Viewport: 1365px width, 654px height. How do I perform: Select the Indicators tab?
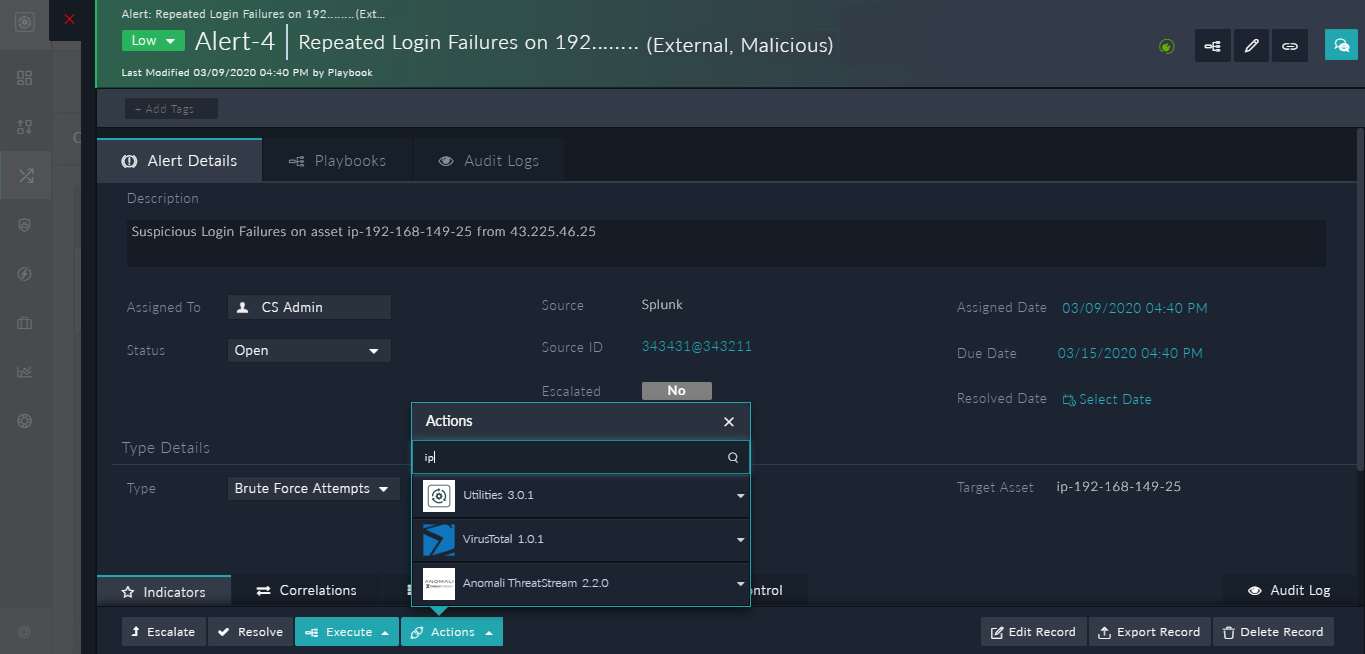pos(164,591)
